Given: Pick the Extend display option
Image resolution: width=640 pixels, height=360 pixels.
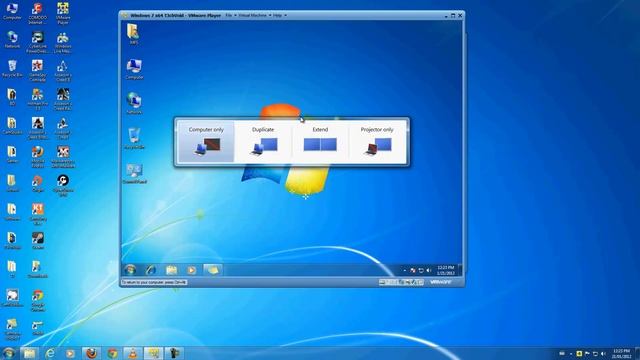Looking at the screenshot, I should (320, 141).
